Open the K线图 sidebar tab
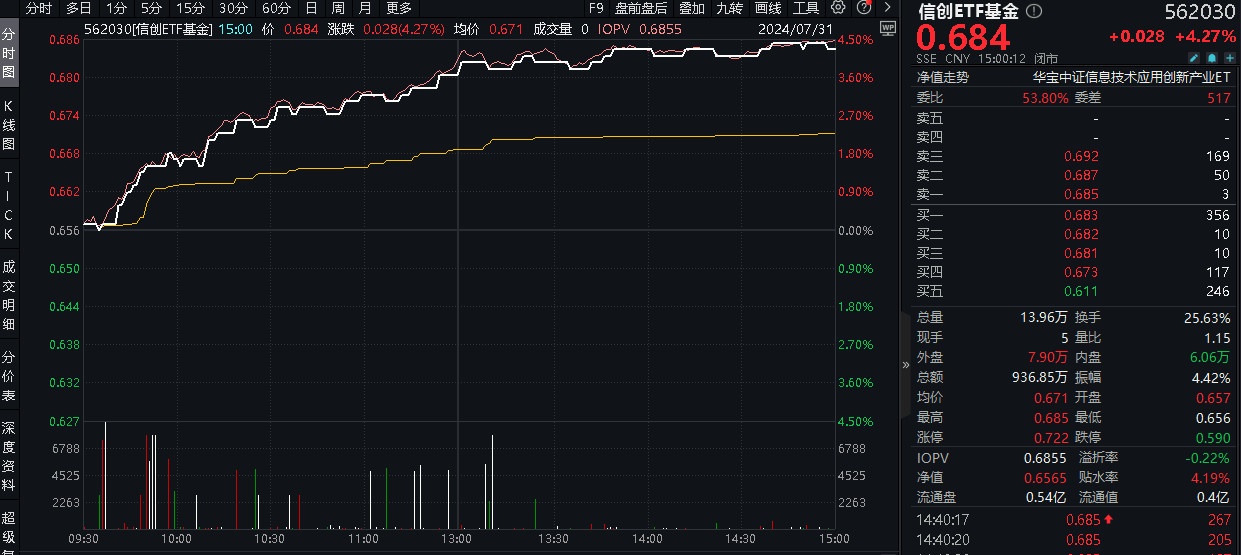The height and width of the screenshot is (555, 1241). tap(9, 124)
